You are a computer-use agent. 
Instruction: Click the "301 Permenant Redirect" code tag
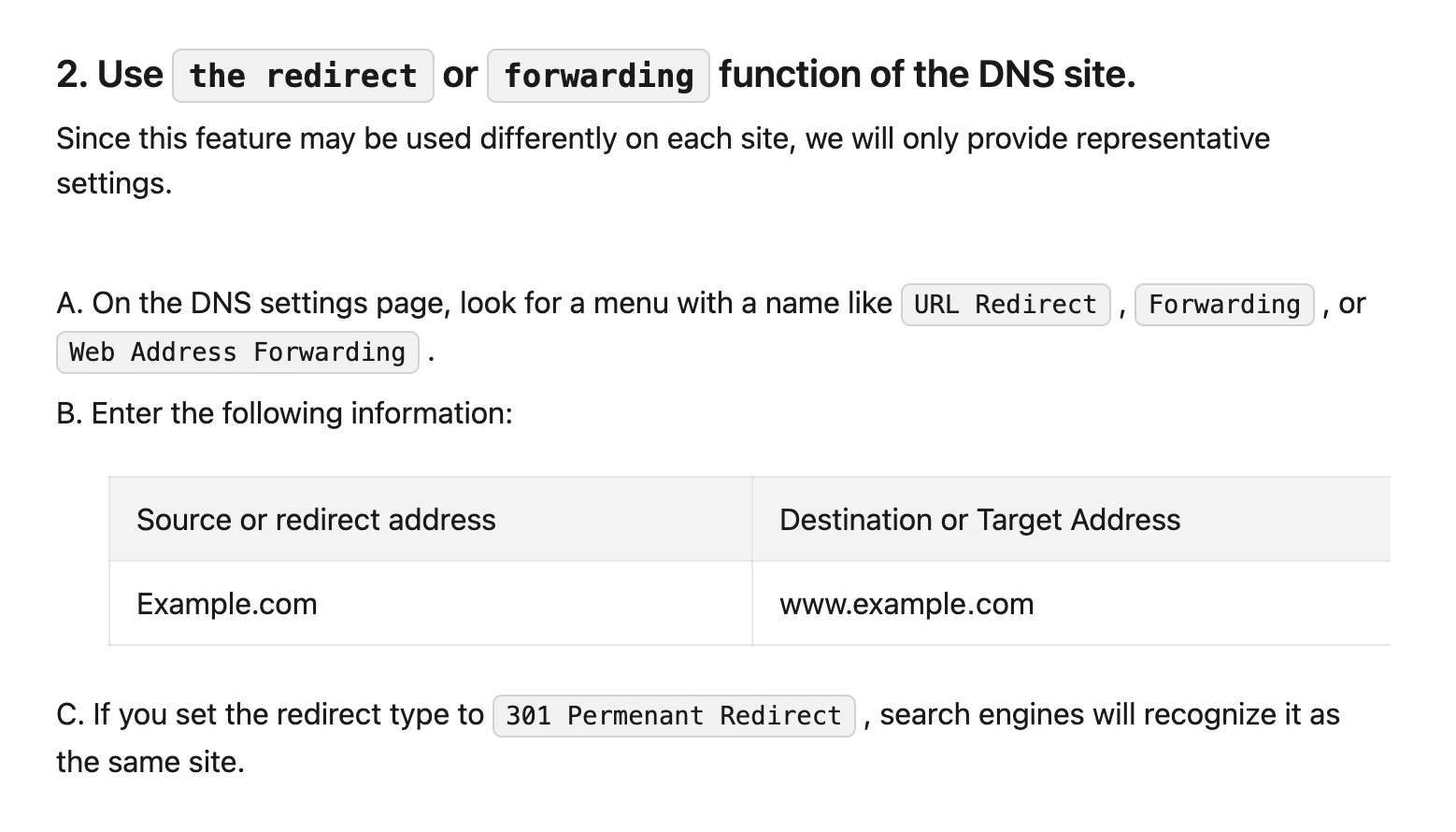[674, 716]
